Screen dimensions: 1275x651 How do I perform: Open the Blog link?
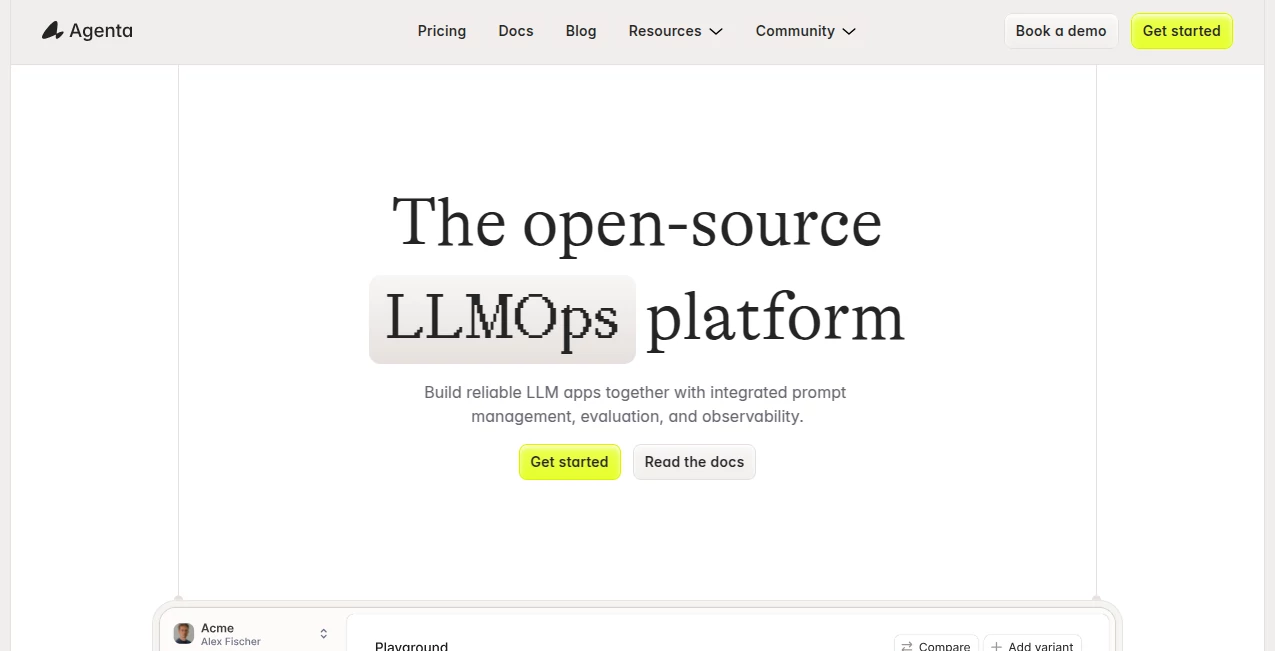(580, 31)
